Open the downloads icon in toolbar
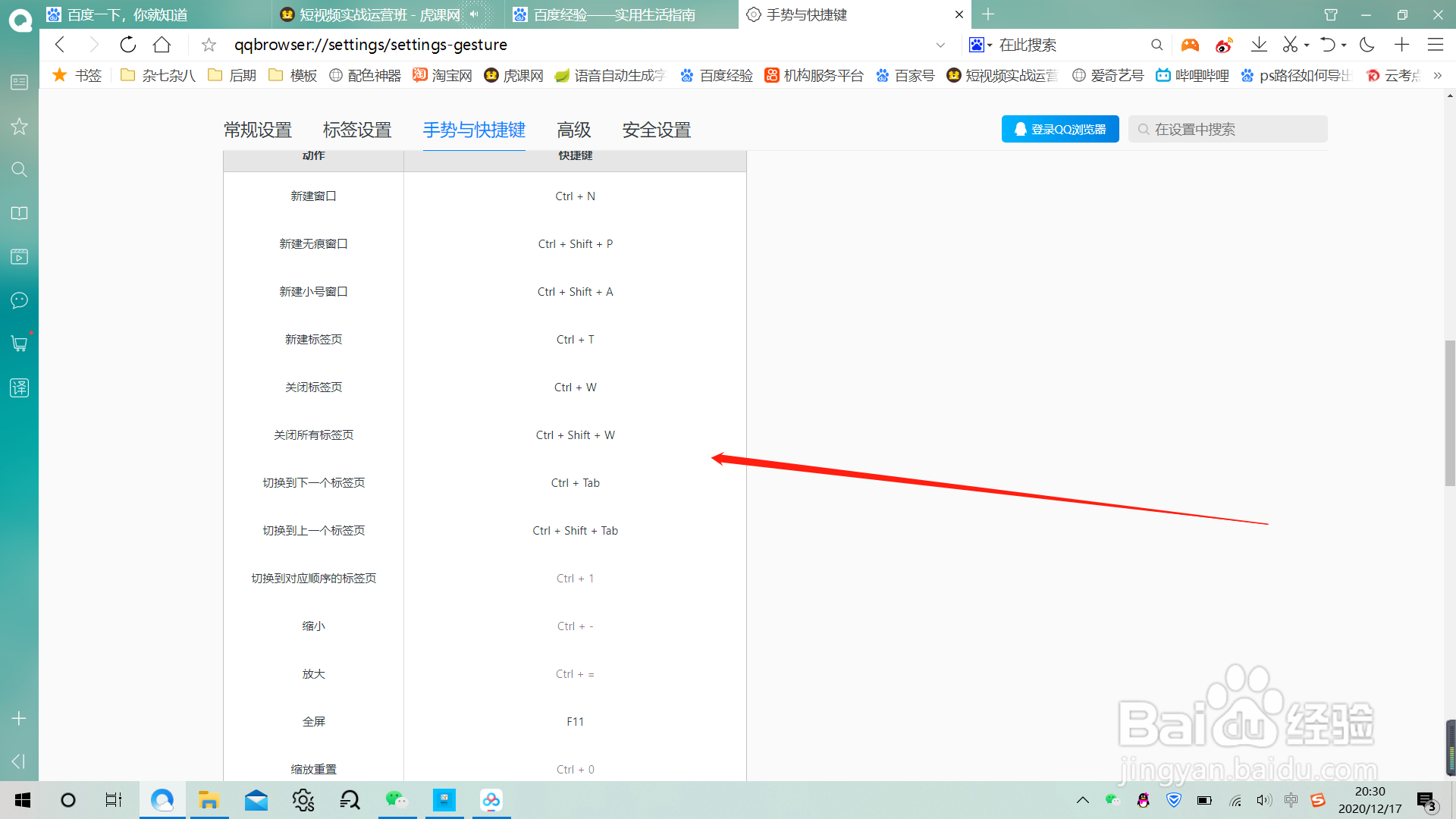 1259,45
